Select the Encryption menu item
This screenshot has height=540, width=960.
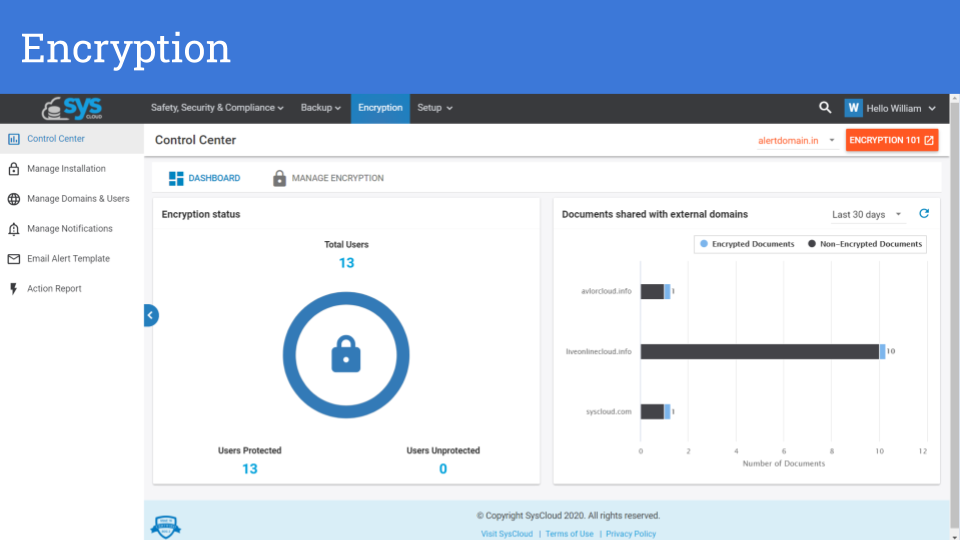click(380, 108)
